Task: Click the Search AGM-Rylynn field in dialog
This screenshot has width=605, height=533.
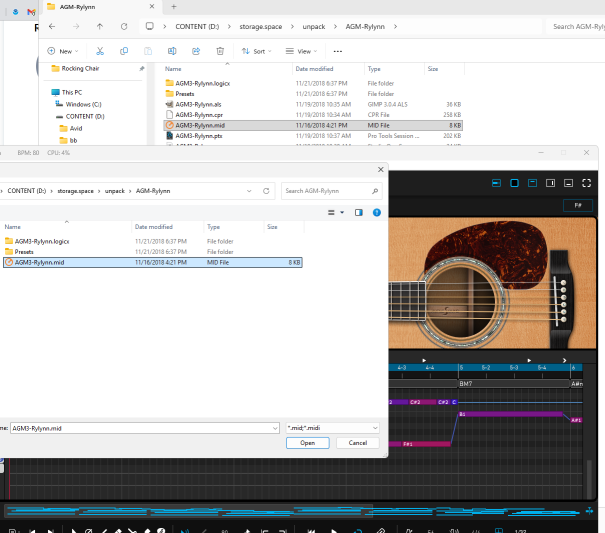Action: tap(332, 191)
